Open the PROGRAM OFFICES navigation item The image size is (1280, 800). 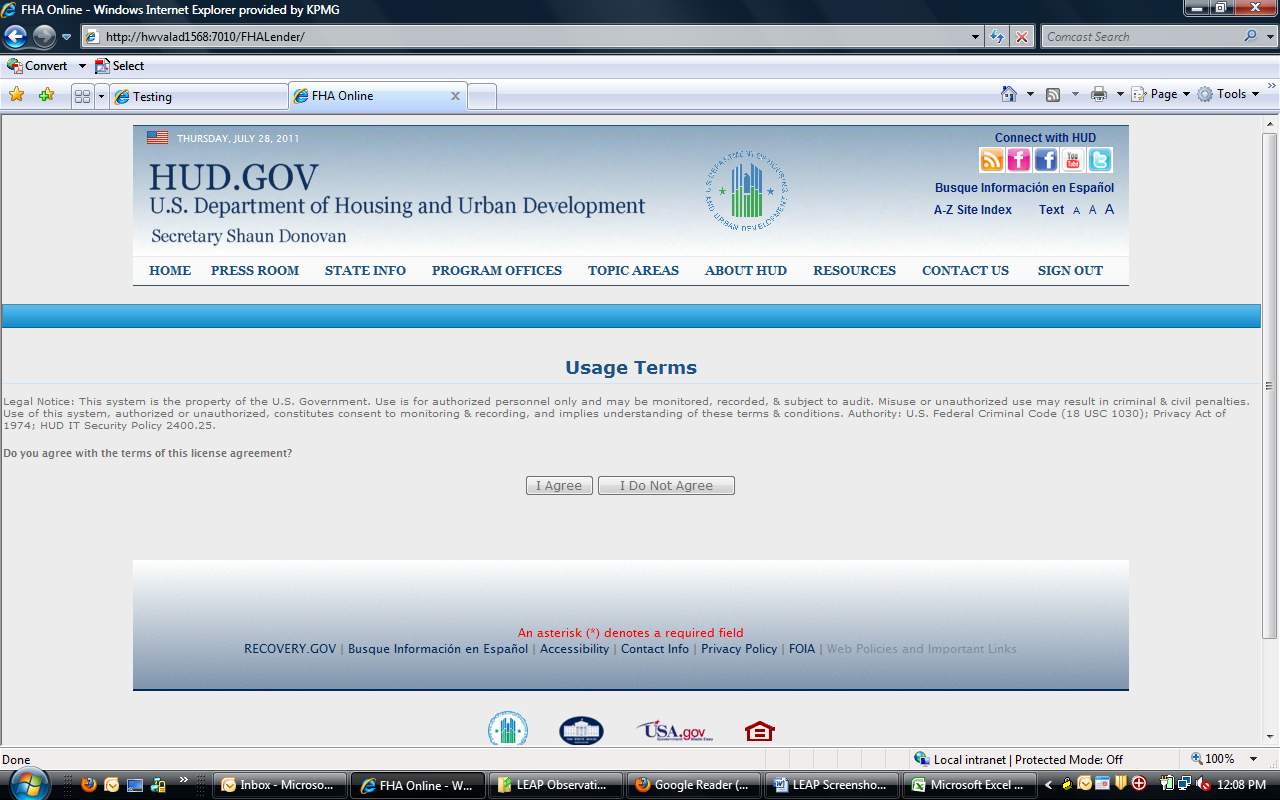tap(497, 270)
